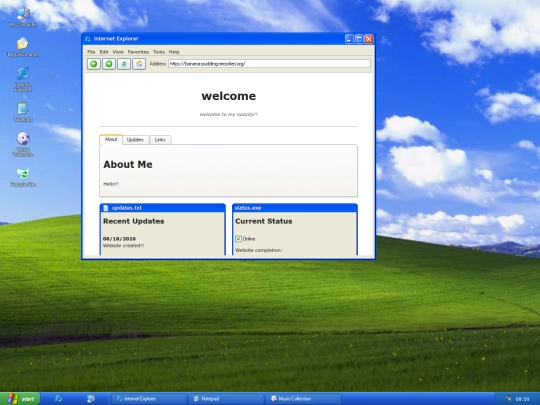Screen dimensions: 540x405
Task: Switch to Notepad taskbar button
Action: point(226,399)
